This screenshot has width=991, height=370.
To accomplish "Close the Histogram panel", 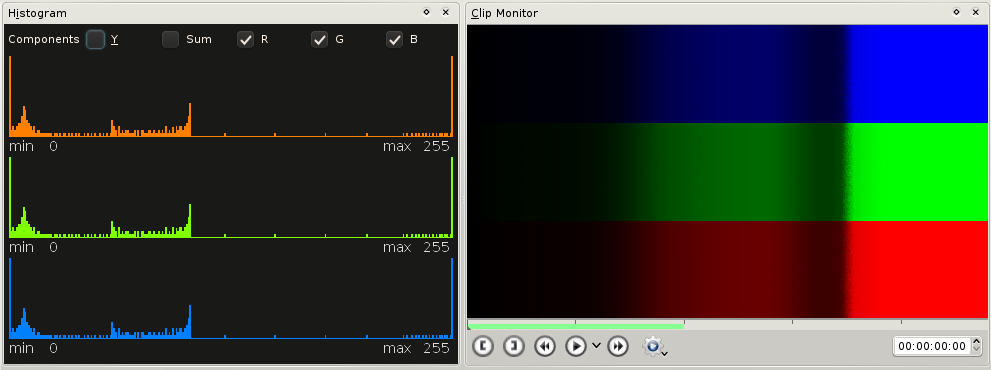I will coord(446,12).
